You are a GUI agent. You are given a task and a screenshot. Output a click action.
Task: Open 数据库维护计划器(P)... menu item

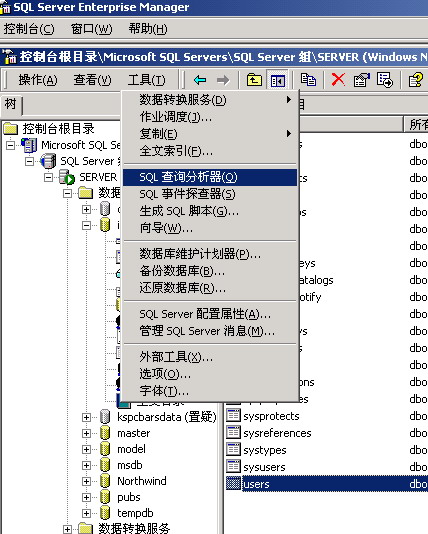tap(210, 254)
